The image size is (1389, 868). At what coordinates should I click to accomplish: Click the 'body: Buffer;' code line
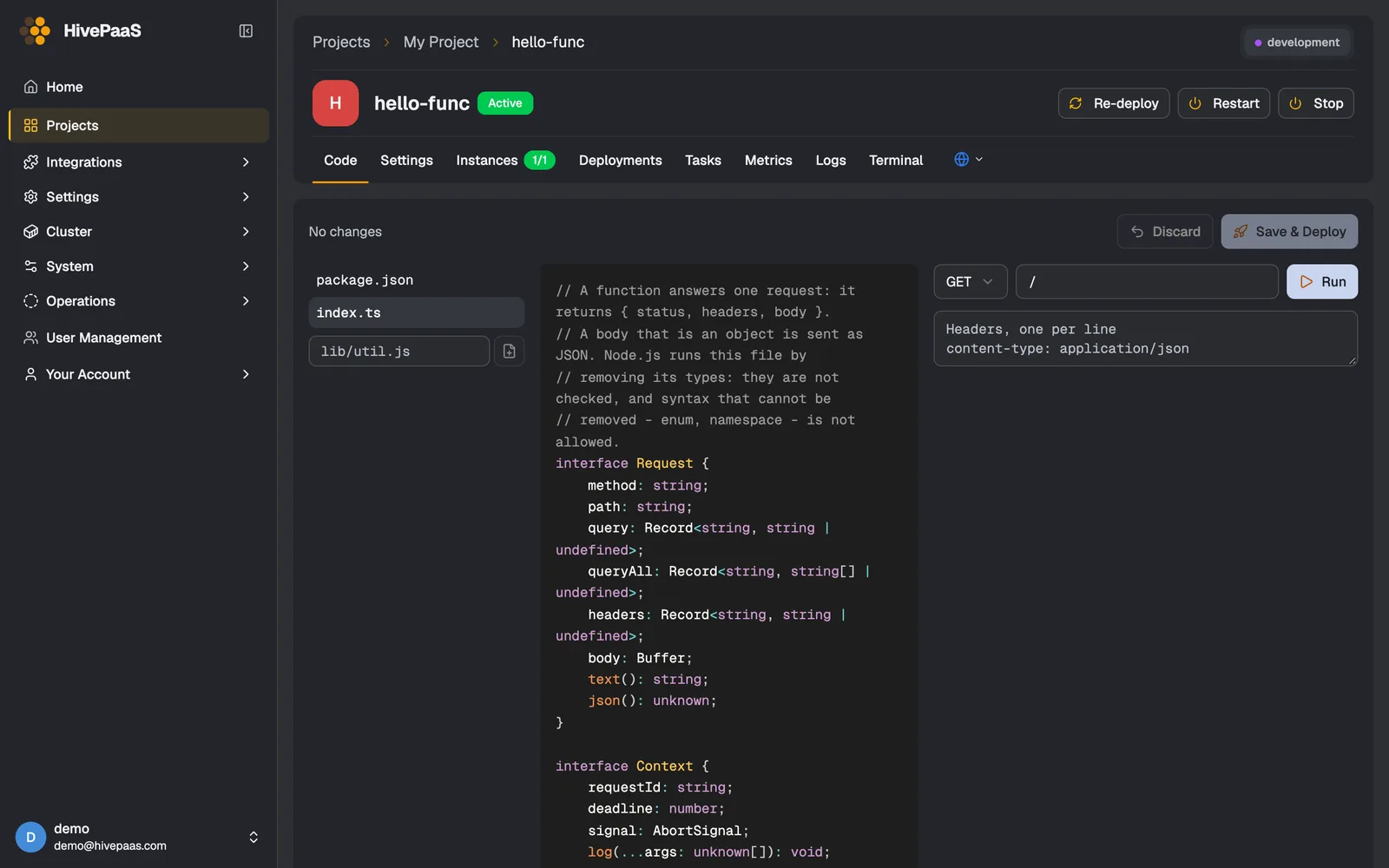[x=640, y=658]
